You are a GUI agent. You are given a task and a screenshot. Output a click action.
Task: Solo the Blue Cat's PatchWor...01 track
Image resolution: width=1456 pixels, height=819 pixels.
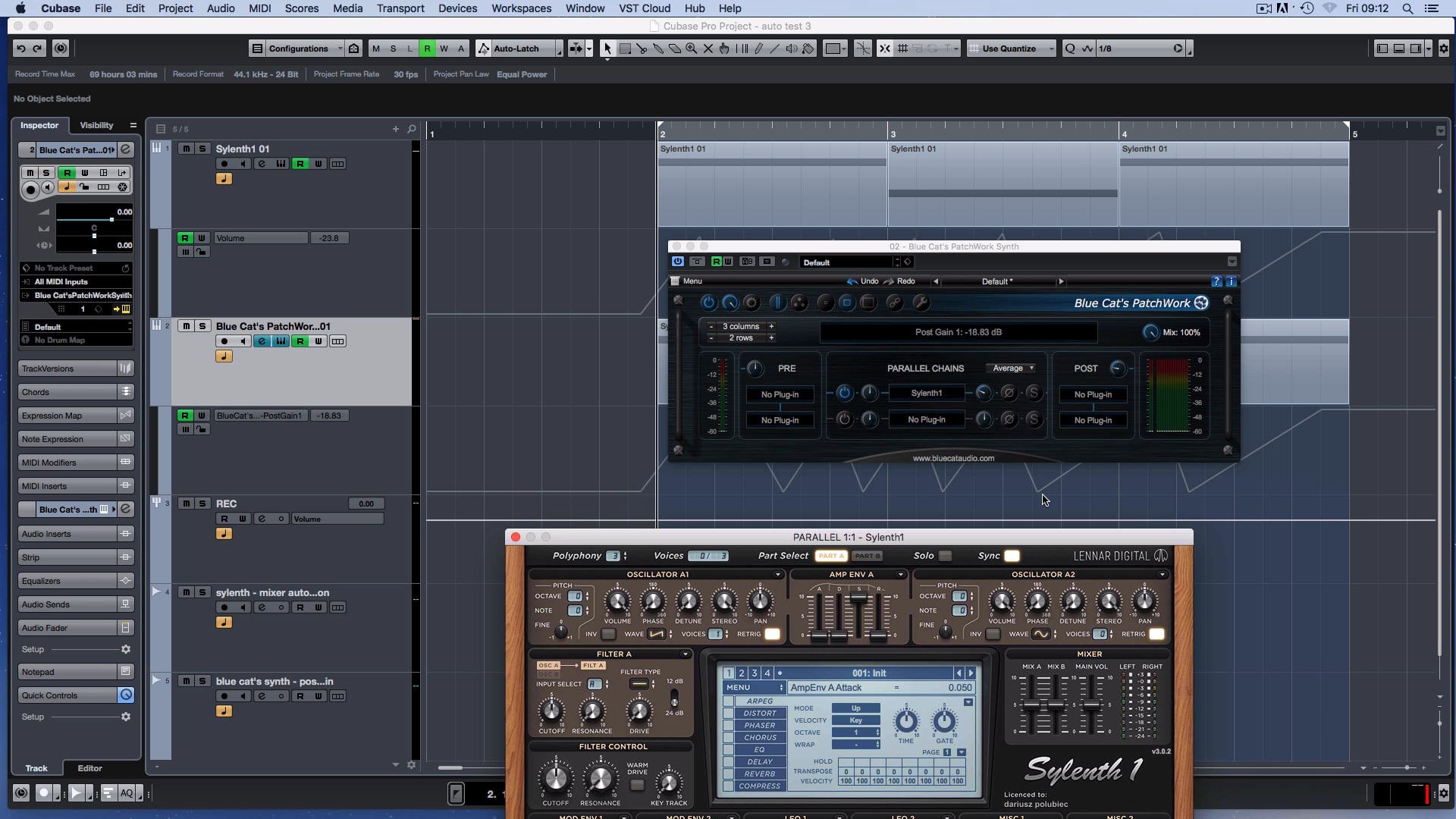coord(202,326)
